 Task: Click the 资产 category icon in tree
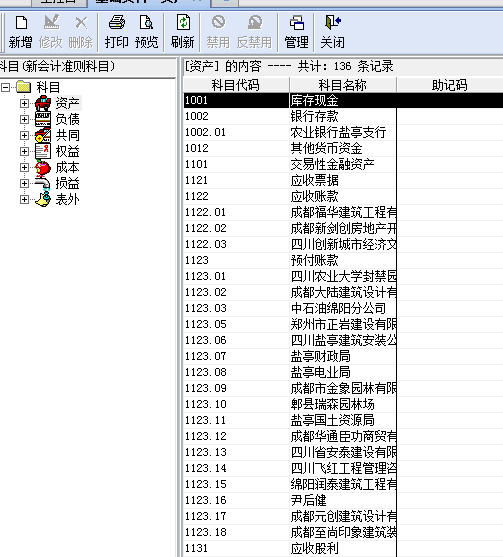point(43,103)
